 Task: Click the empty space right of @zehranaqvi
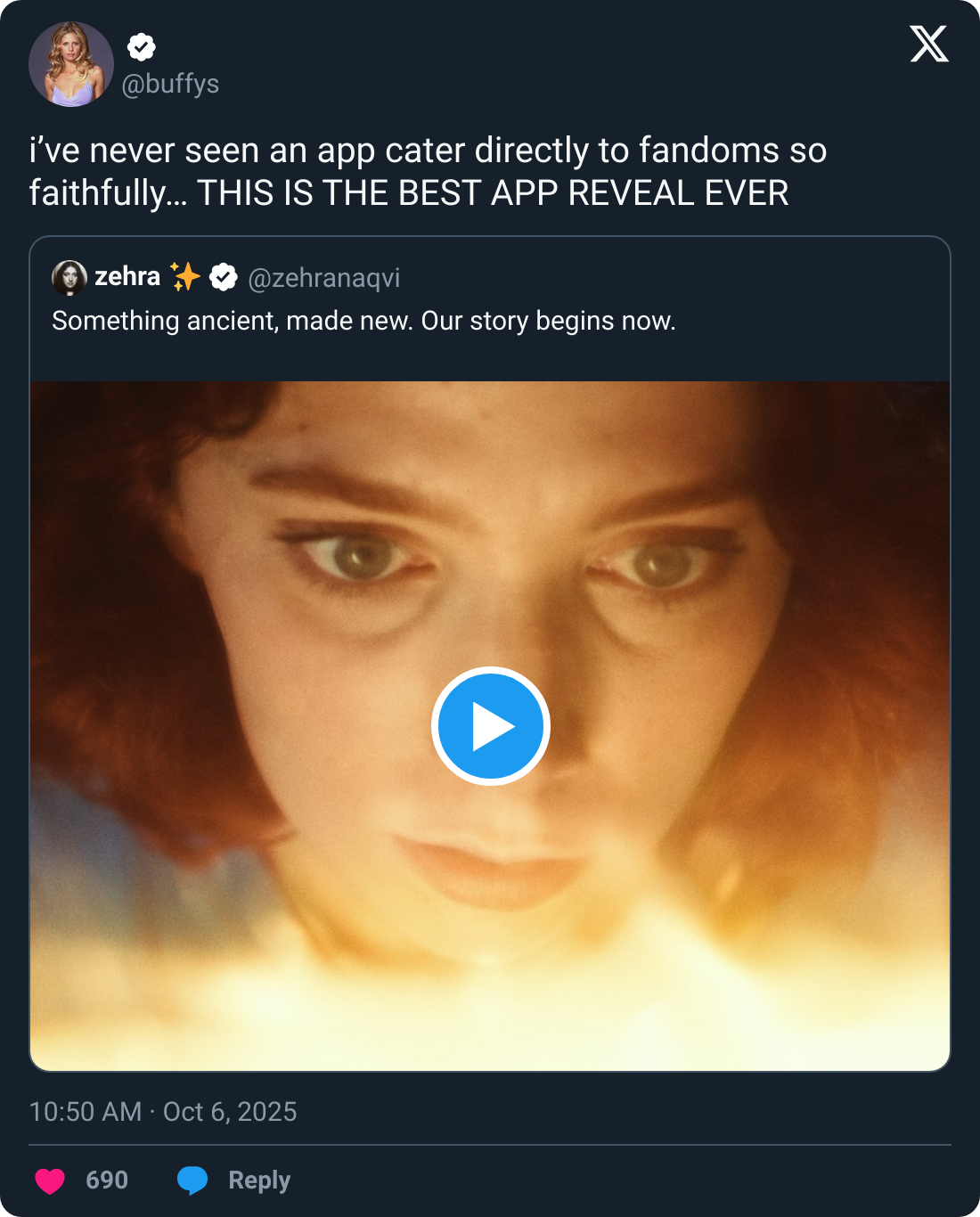point(668,278)
